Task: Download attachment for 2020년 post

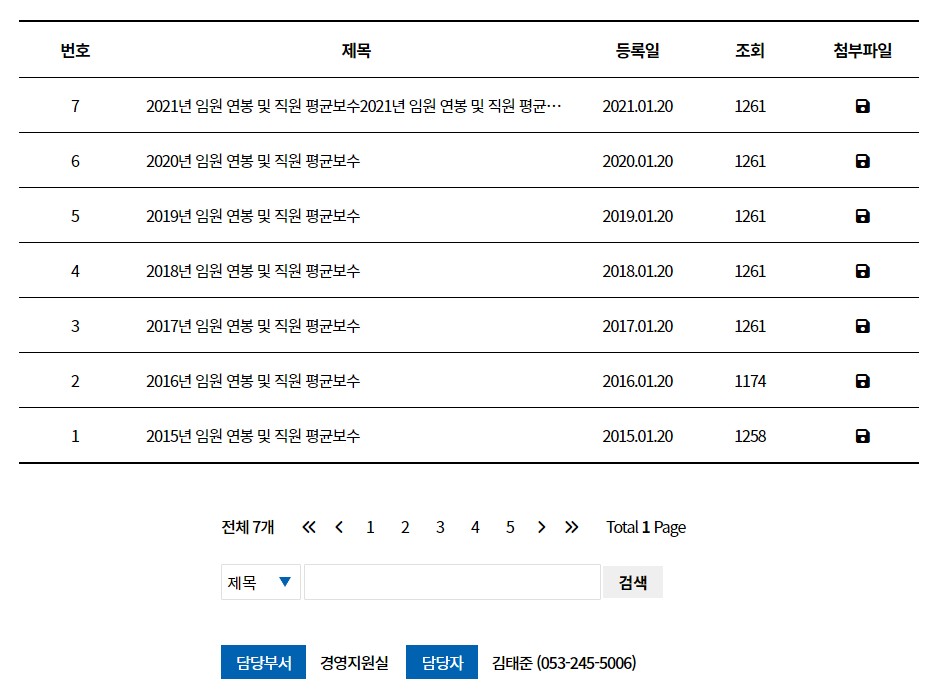Action: [x=862, y=161]
